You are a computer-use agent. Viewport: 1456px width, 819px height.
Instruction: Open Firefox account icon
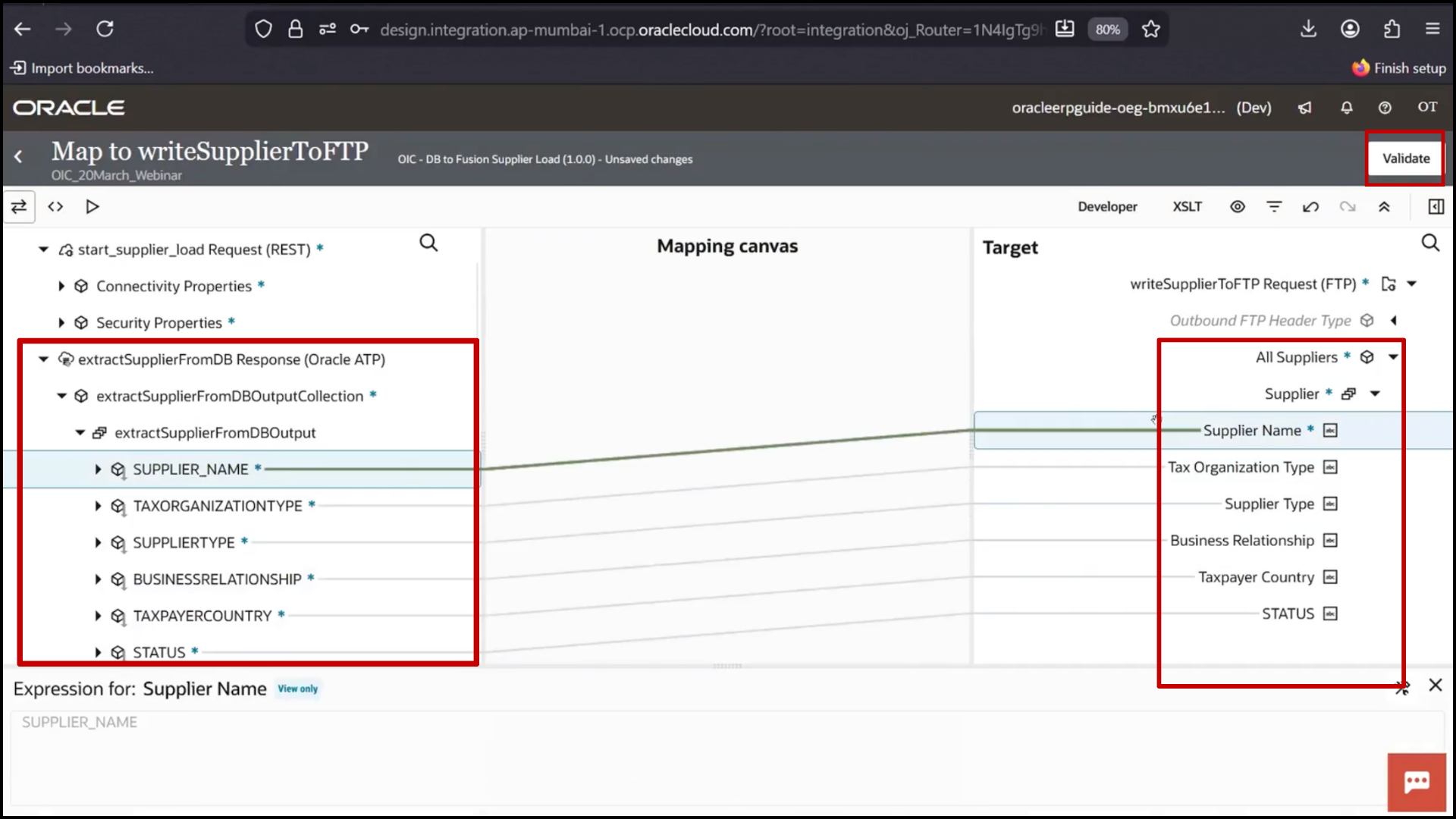click(x=1350, y=29)
